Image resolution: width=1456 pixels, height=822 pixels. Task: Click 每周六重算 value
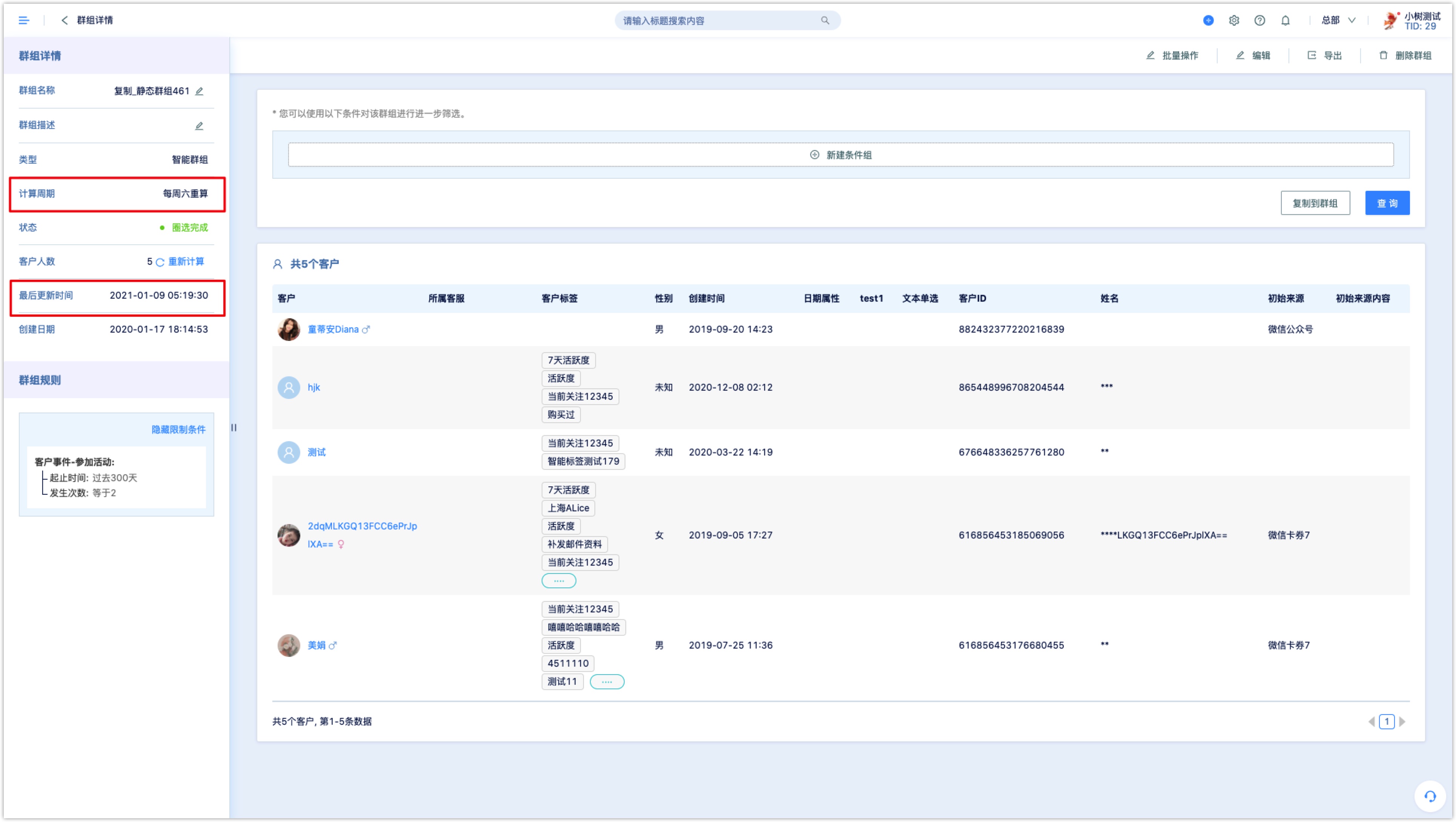click(x=185, y=194)
